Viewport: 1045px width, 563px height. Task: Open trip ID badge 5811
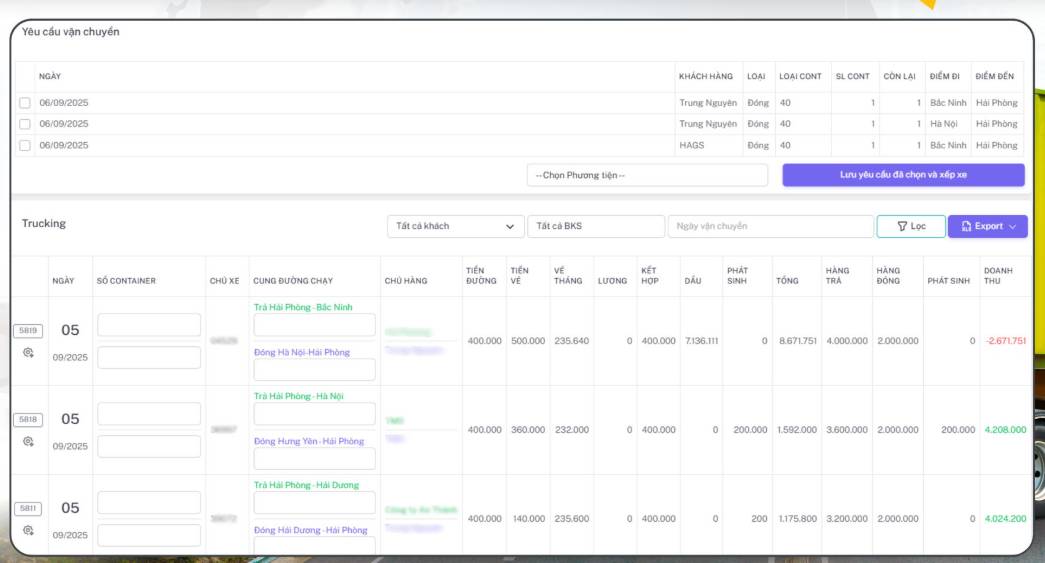28,508
